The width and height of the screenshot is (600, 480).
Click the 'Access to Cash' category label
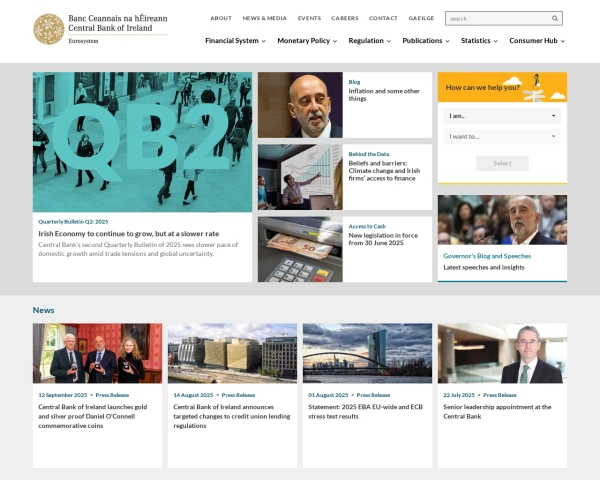(x=367, y=226)
